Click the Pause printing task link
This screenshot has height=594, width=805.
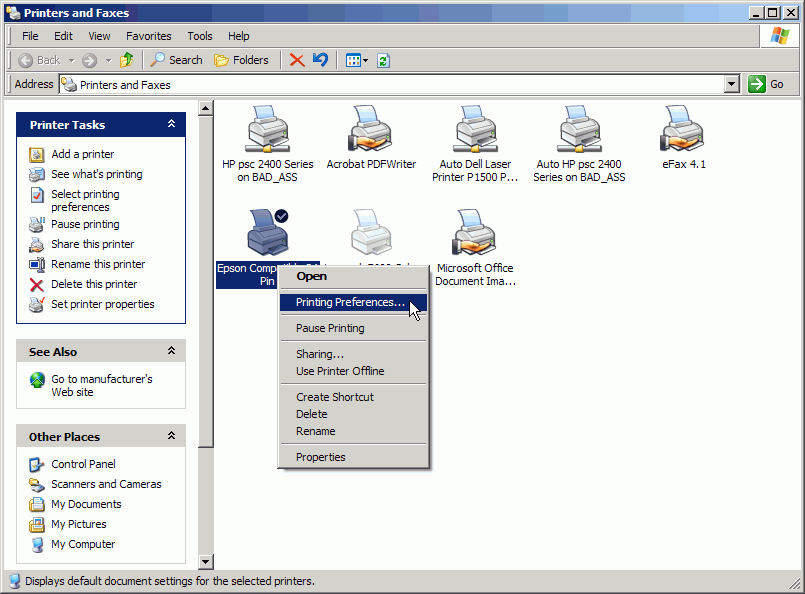pyautogui.click(x=85, y=224)
